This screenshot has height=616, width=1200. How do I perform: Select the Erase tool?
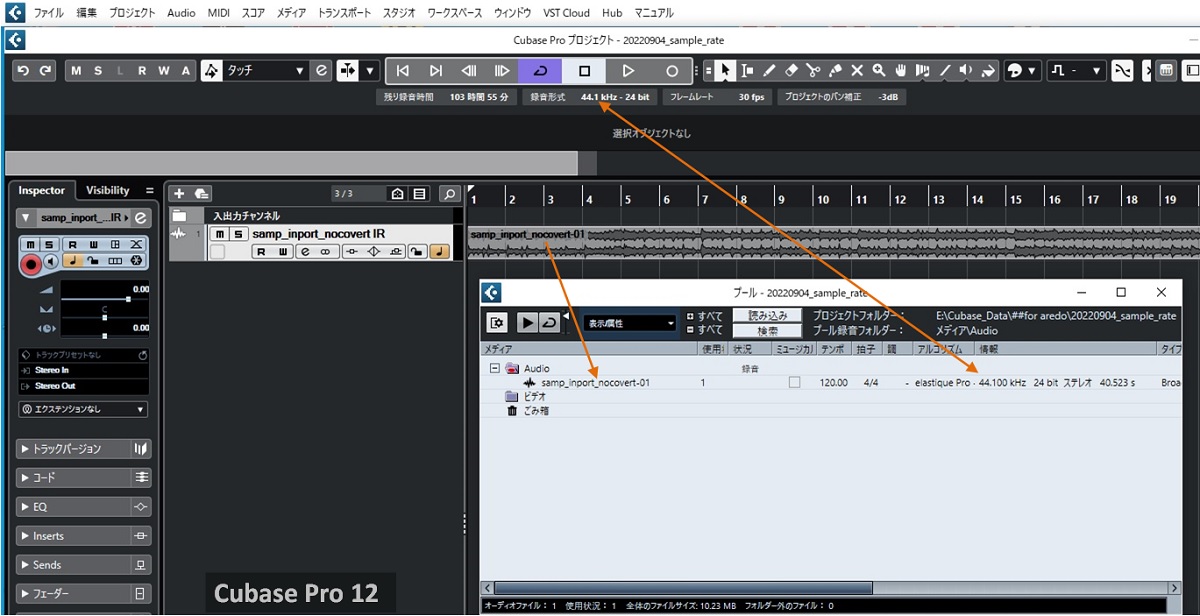click(x=791, y=71)
